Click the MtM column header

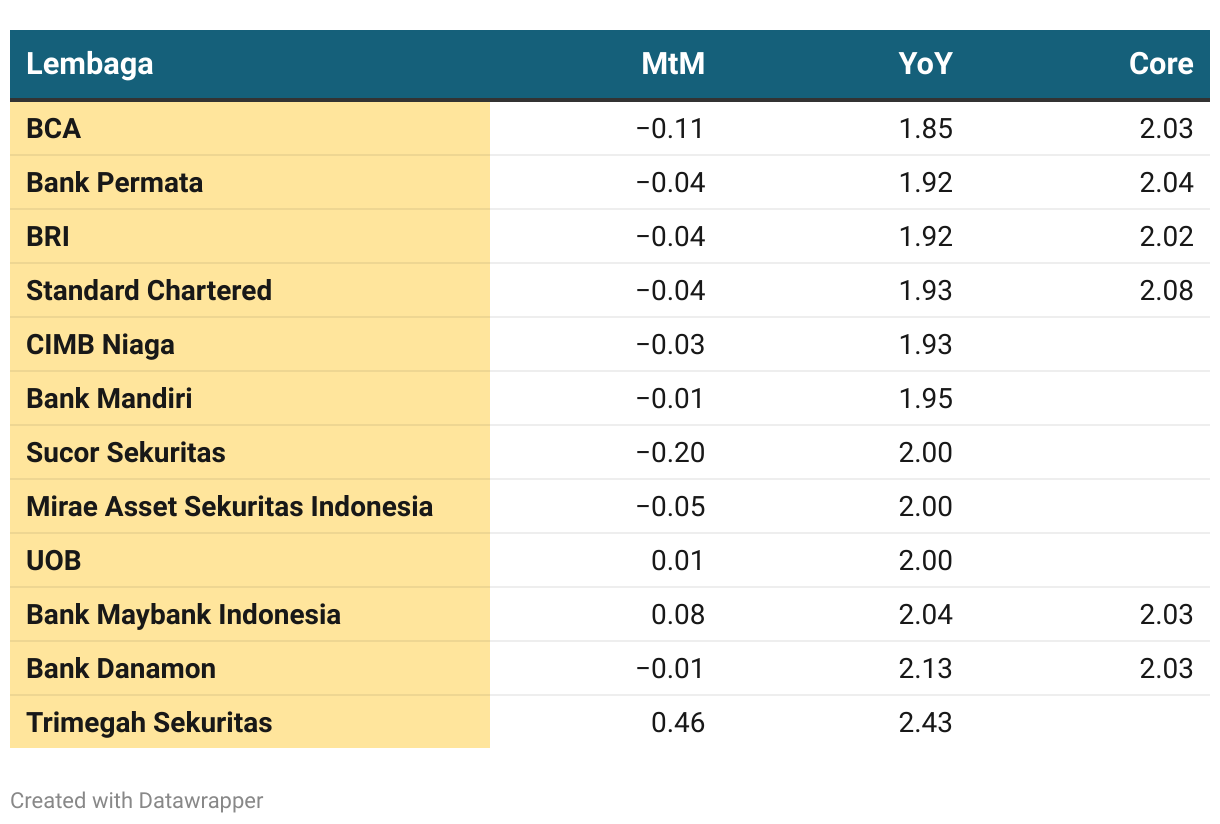673,64
